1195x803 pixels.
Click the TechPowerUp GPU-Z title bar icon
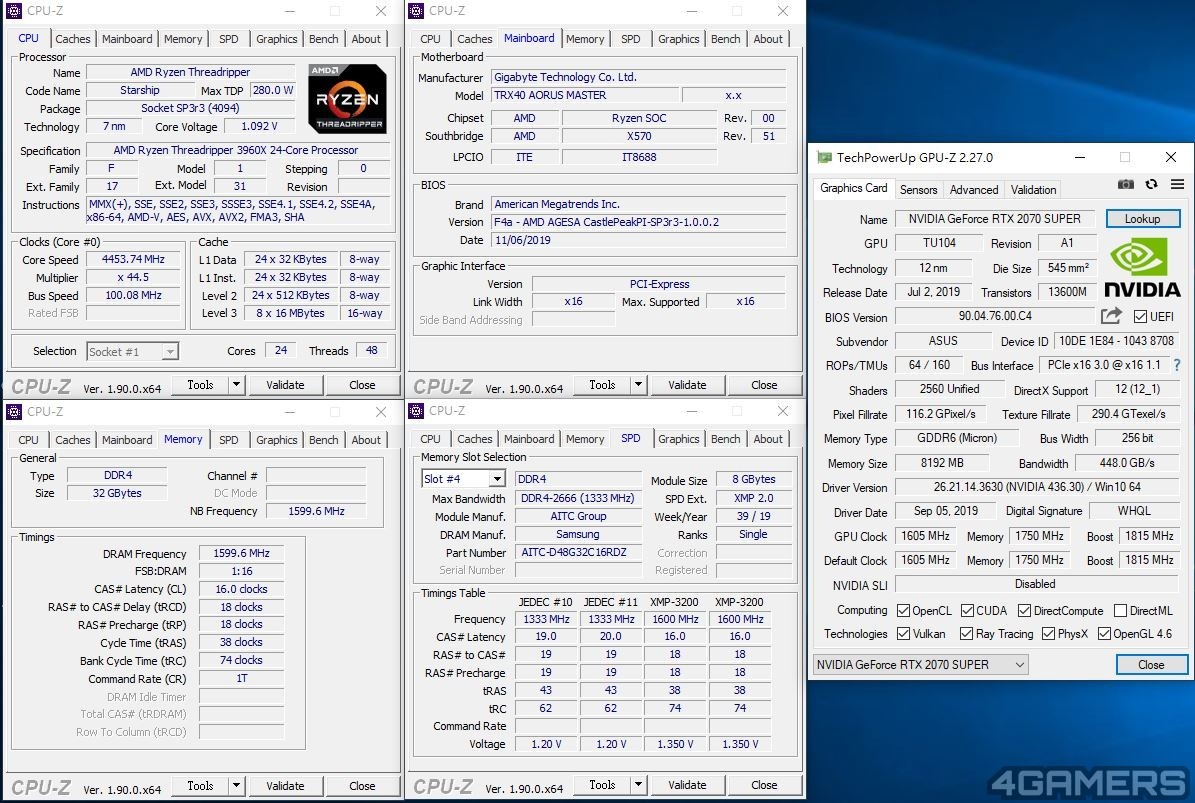click(824, 158)
